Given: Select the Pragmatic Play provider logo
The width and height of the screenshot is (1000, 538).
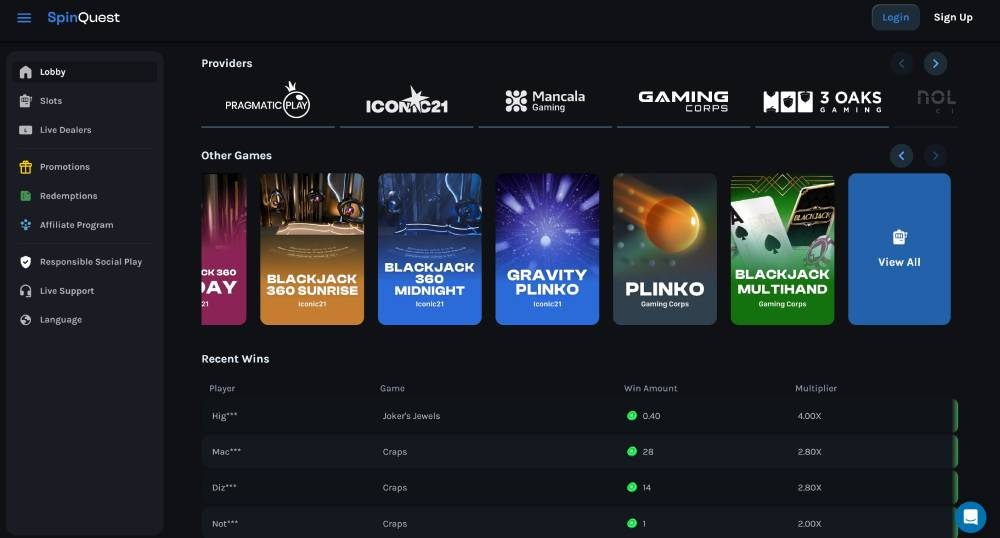Looking at the screenshot, I should point(268,102).
